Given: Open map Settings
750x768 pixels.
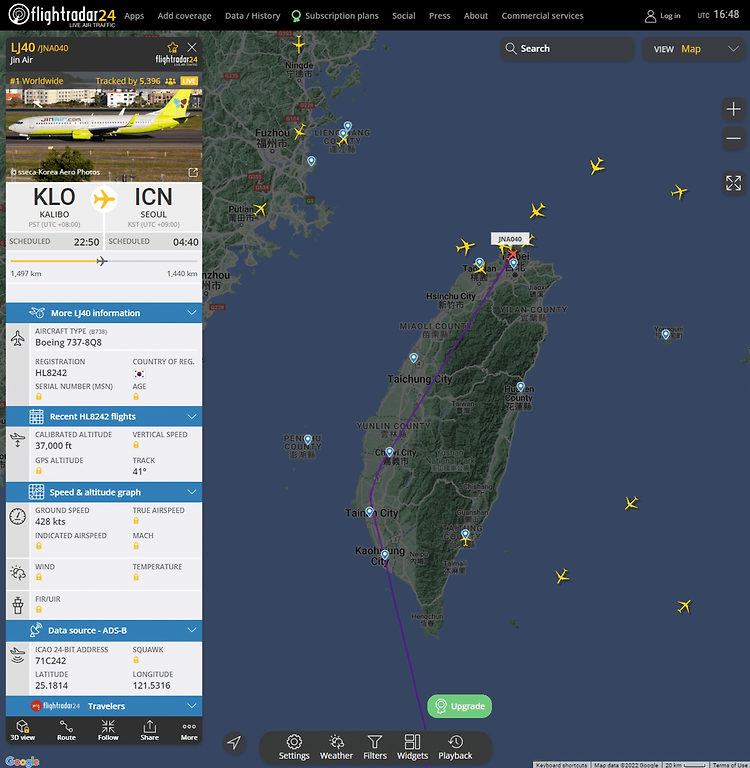Looking at the screenshot, I should [294, 747].
